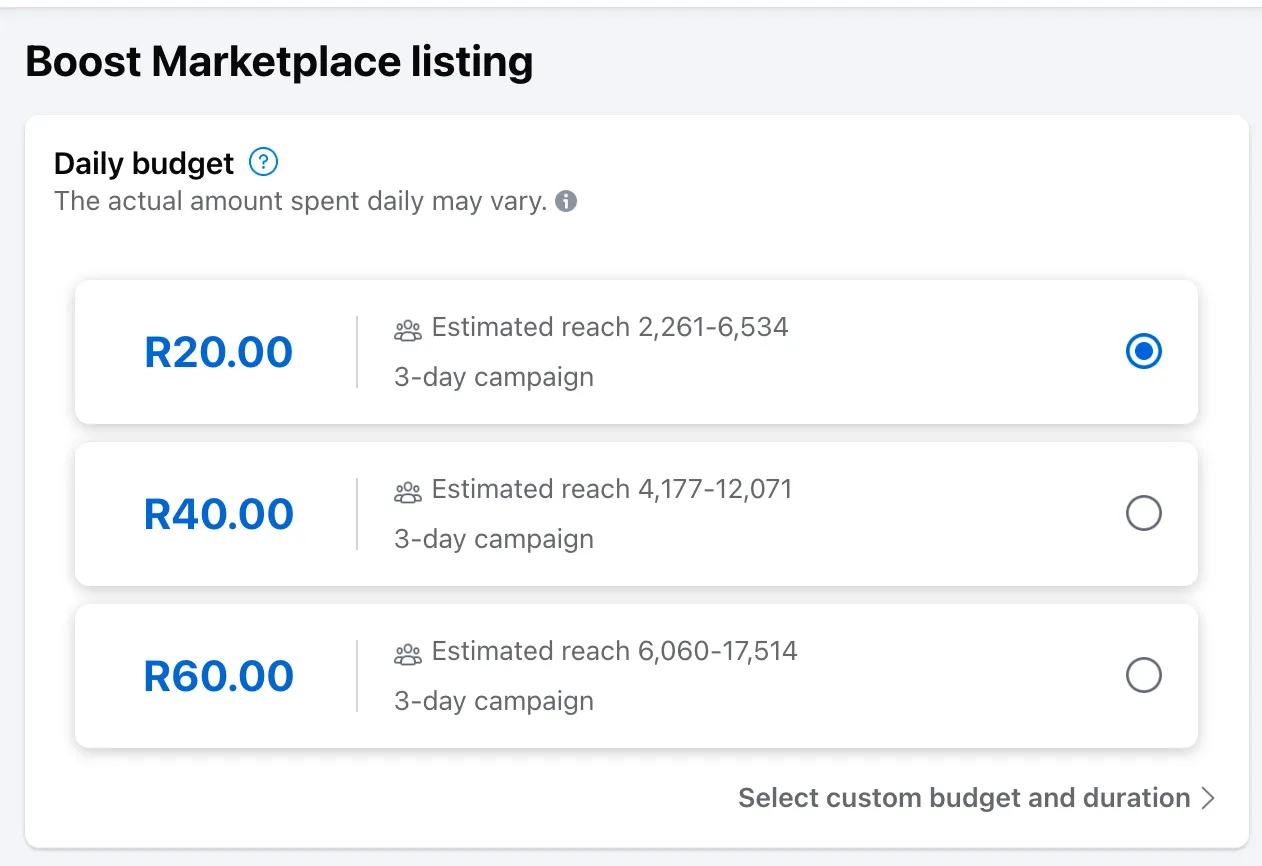
Task: Select the R20.00 budget radio button
Action: click(1143, 352)
